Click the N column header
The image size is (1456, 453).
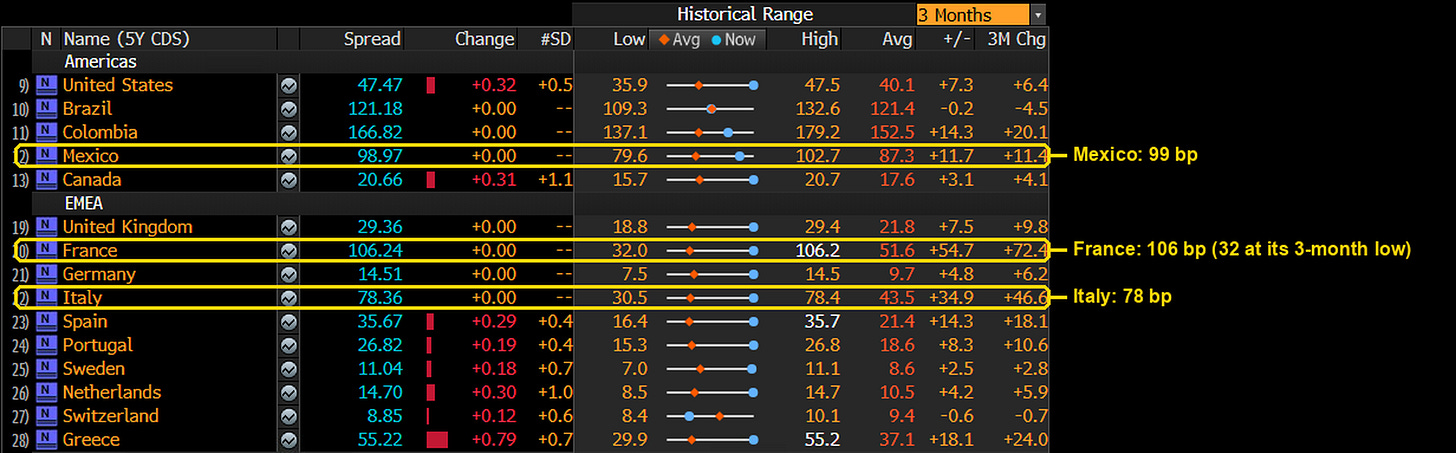click(46, 39)
